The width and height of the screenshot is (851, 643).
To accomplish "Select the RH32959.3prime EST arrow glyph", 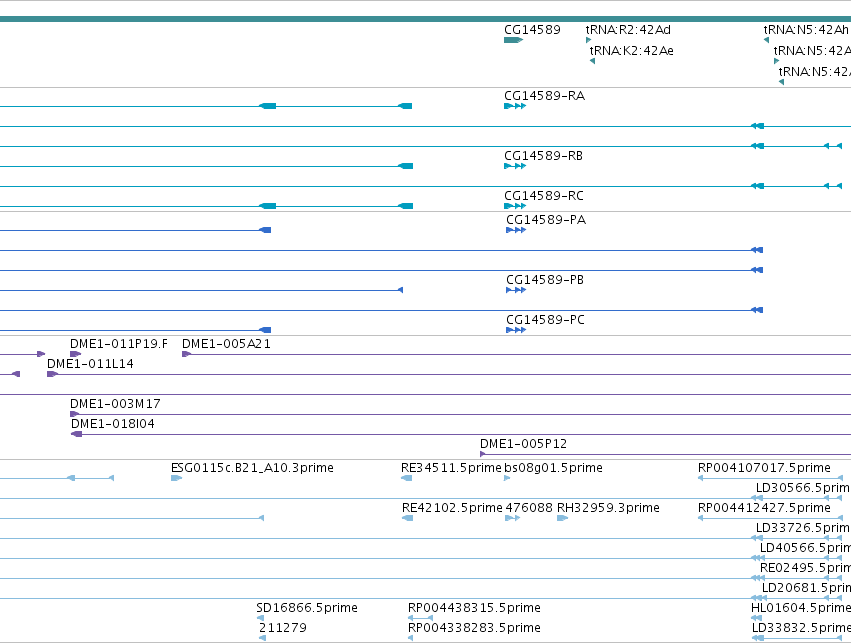I will coord(562,518).
